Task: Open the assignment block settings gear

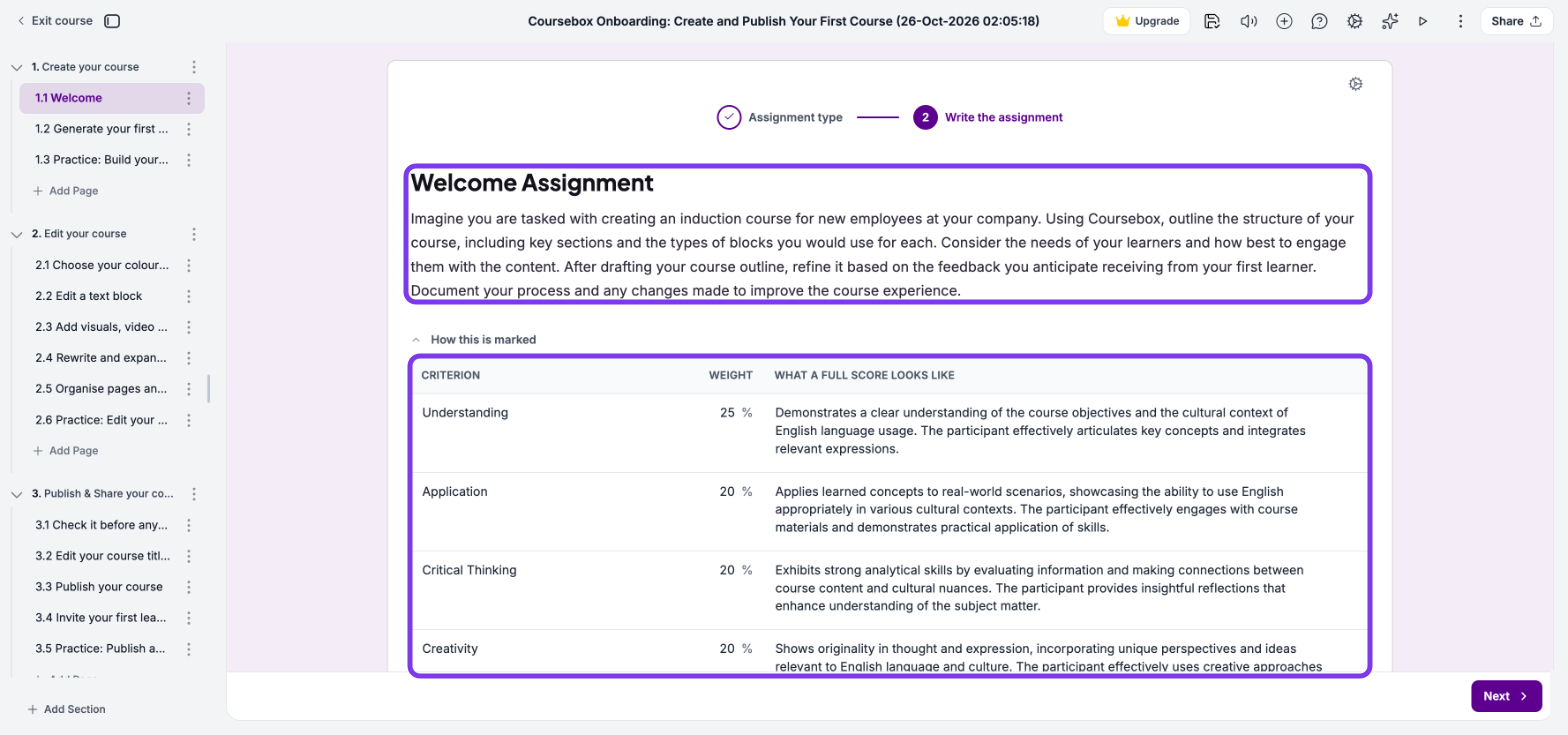Action: pyautogui.click(x=1356, y=84)
